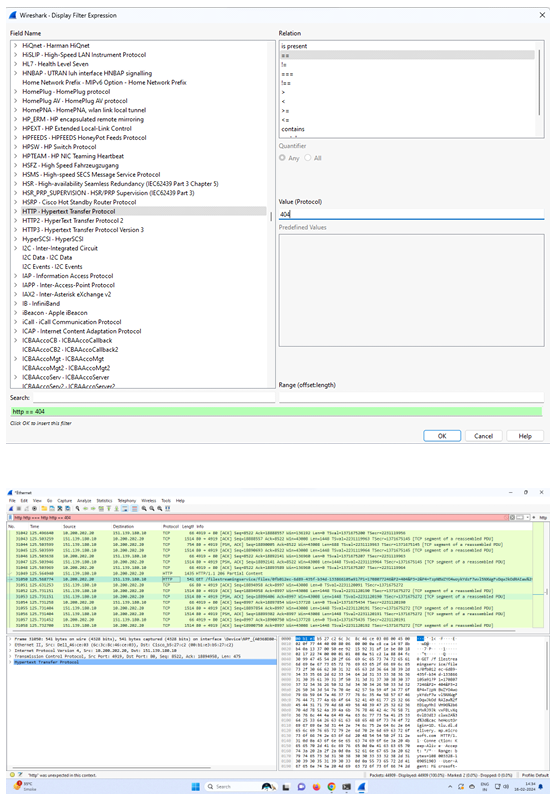Jump to the last packet icon

click(117, 509)
